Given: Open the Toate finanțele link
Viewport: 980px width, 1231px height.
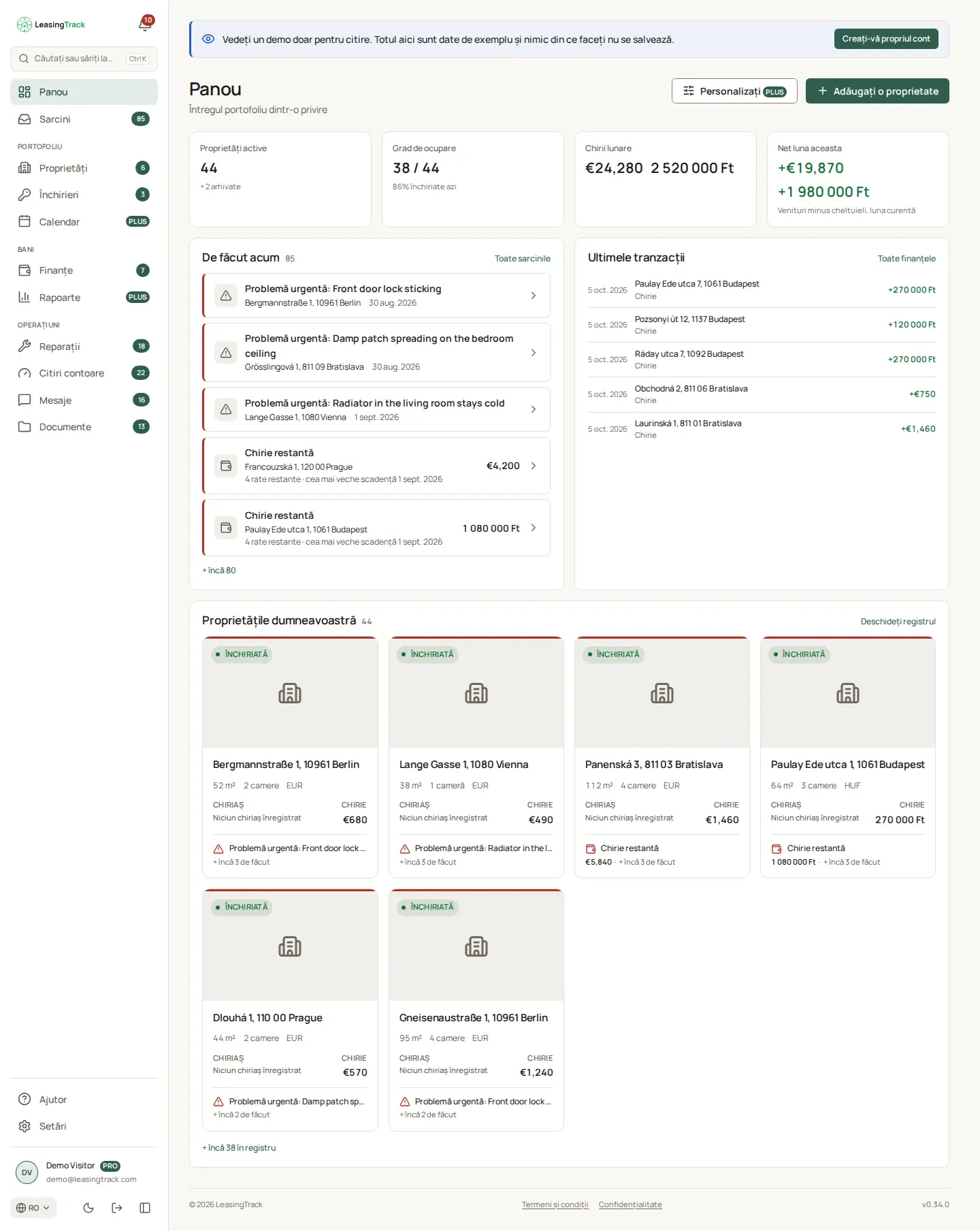Looking at the screenshot, I should tap(906, 259).
